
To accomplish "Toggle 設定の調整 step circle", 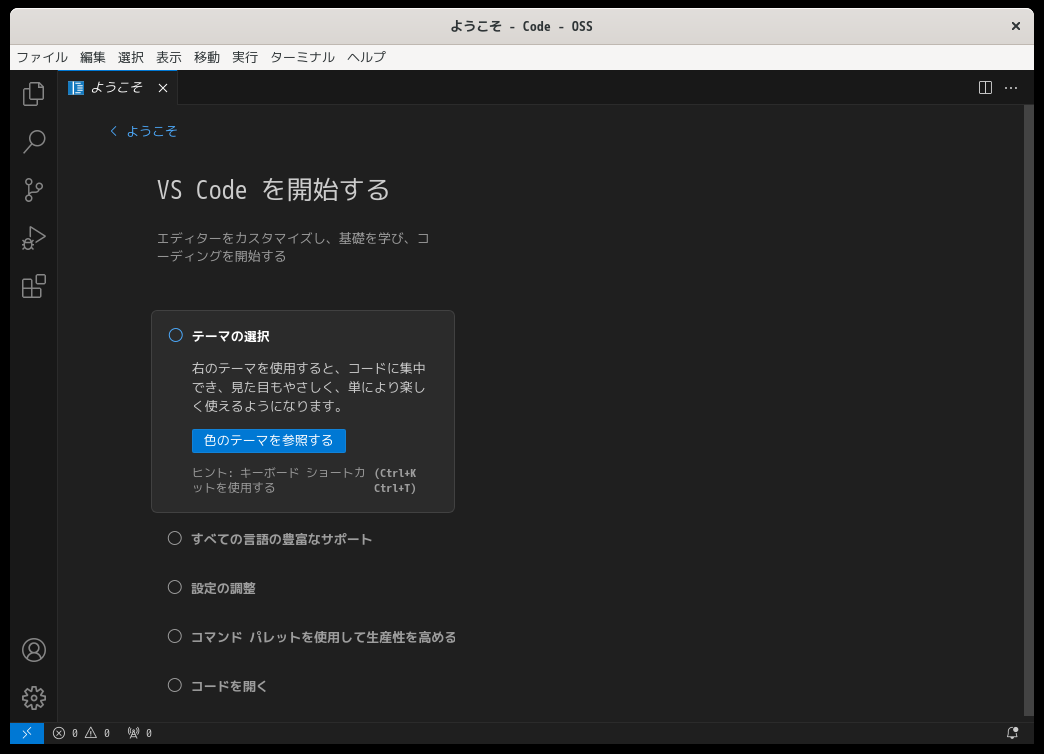I will [174, 587].
